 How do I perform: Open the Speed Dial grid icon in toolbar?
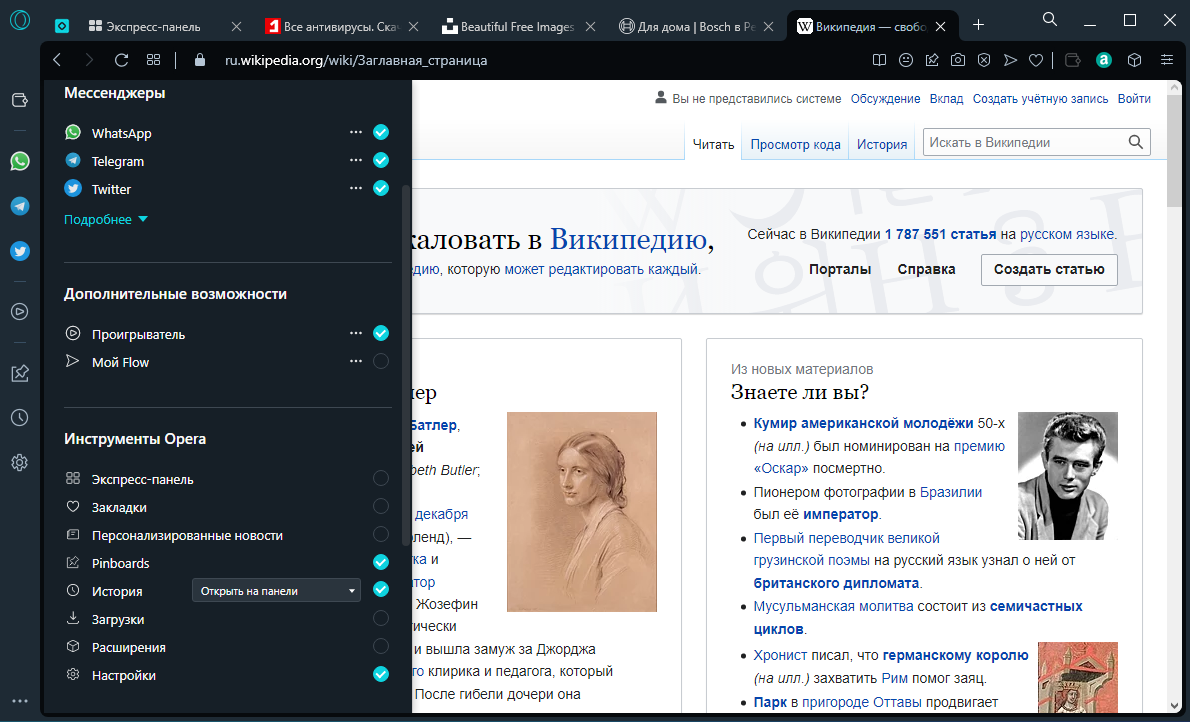[153, 60]
